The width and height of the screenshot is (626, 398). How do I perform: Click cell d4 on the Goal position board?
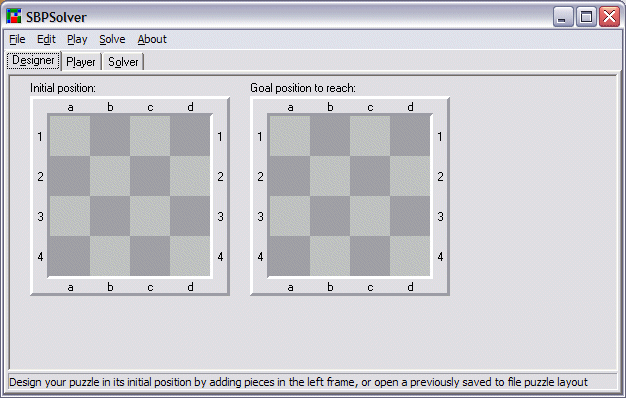[x=410, y=255]
